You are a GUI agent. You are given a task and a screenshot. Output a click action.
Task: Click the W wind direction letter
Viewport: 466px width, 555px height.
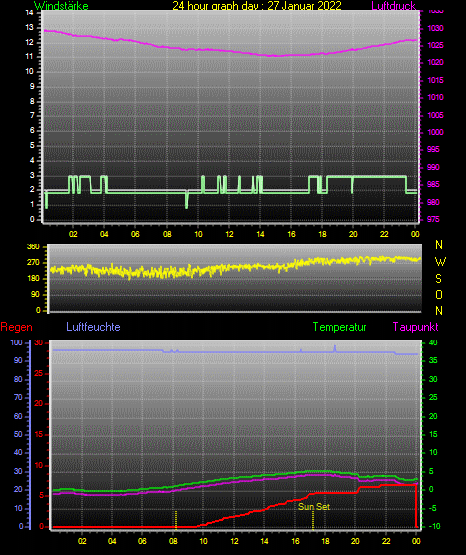[440, 262]
